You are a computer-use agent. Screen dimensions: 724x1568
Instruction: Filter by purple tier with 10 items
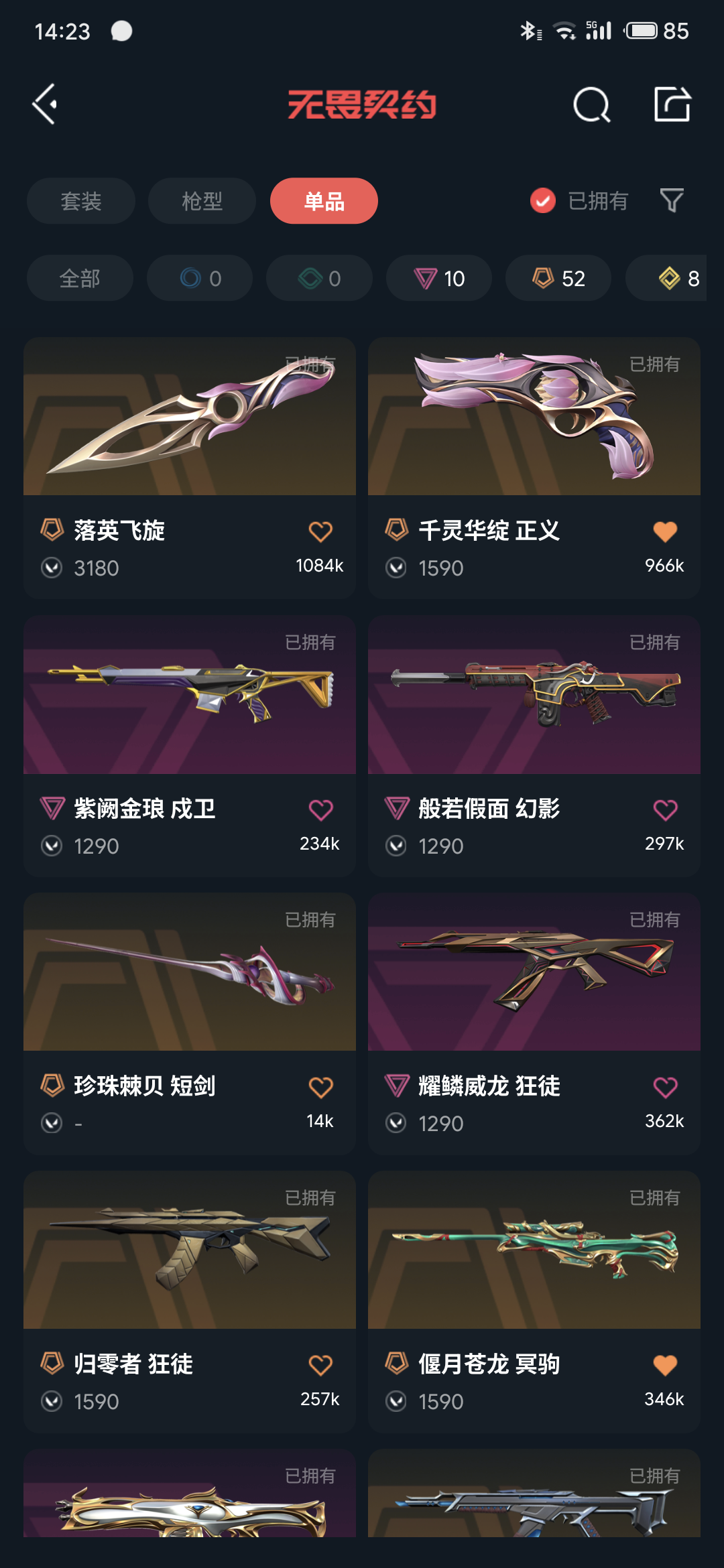439,278
